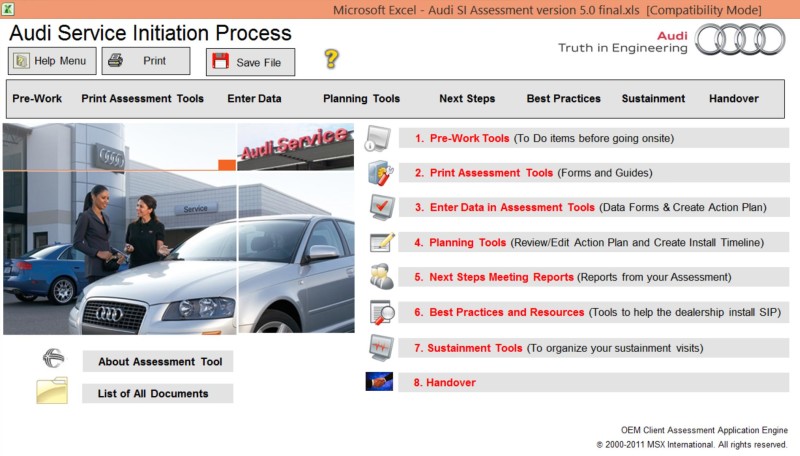The width and height of the screenshot is (800, 456).
Task: Click the Handover handshake icon
Action: [379, 381]
